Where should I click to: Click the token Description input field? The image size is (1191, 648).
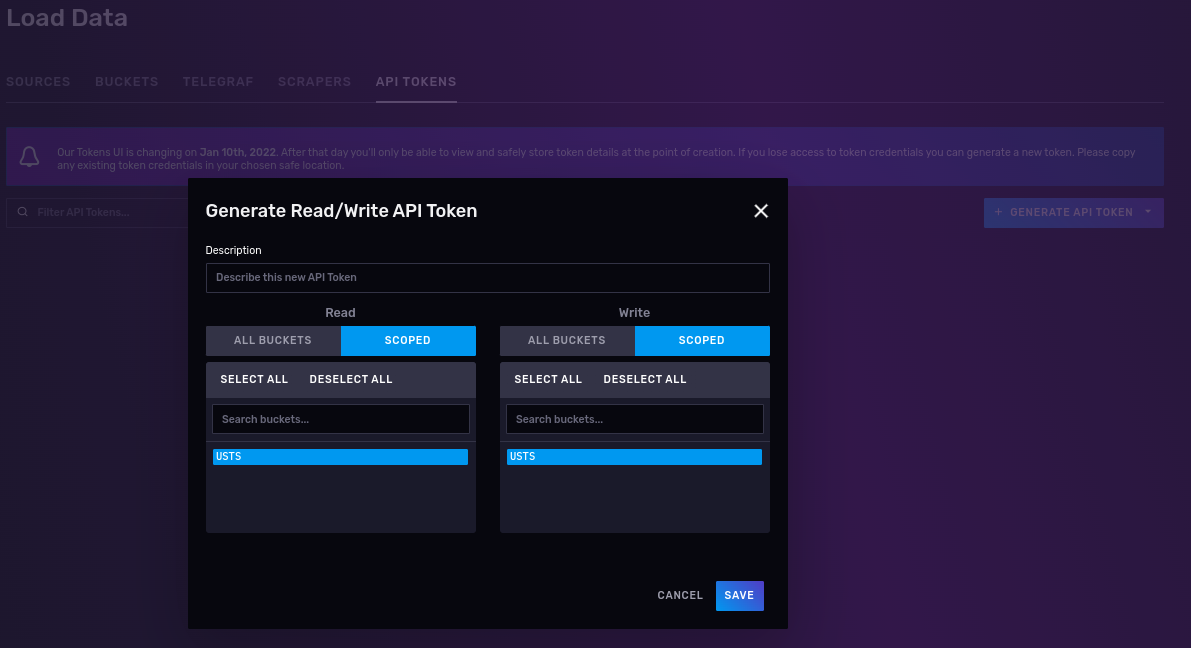click(x=487, y=278)
